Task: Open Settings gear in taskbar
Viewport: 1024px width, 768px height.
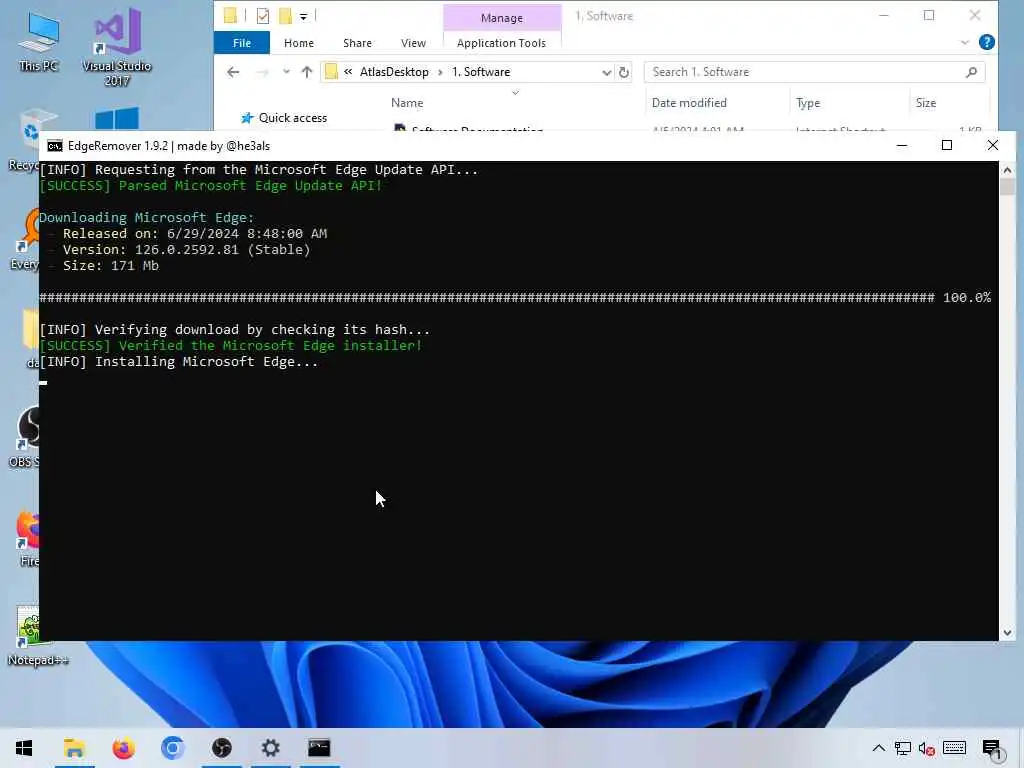Action: coord(270,748)
